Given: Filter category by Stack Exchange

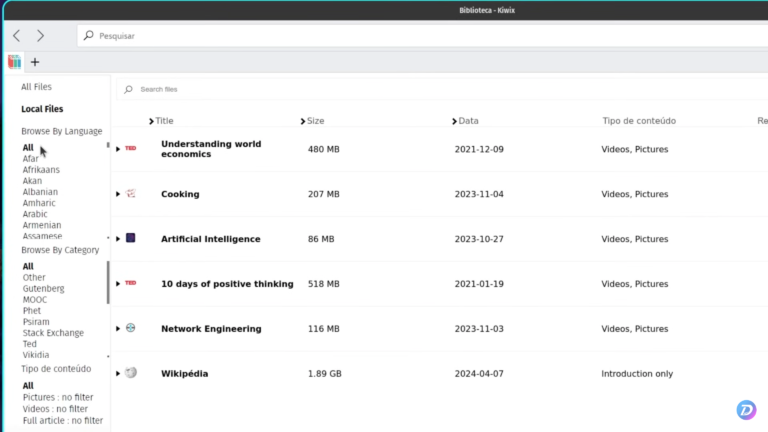Looking at the screenshot, I should pos(53,333).
